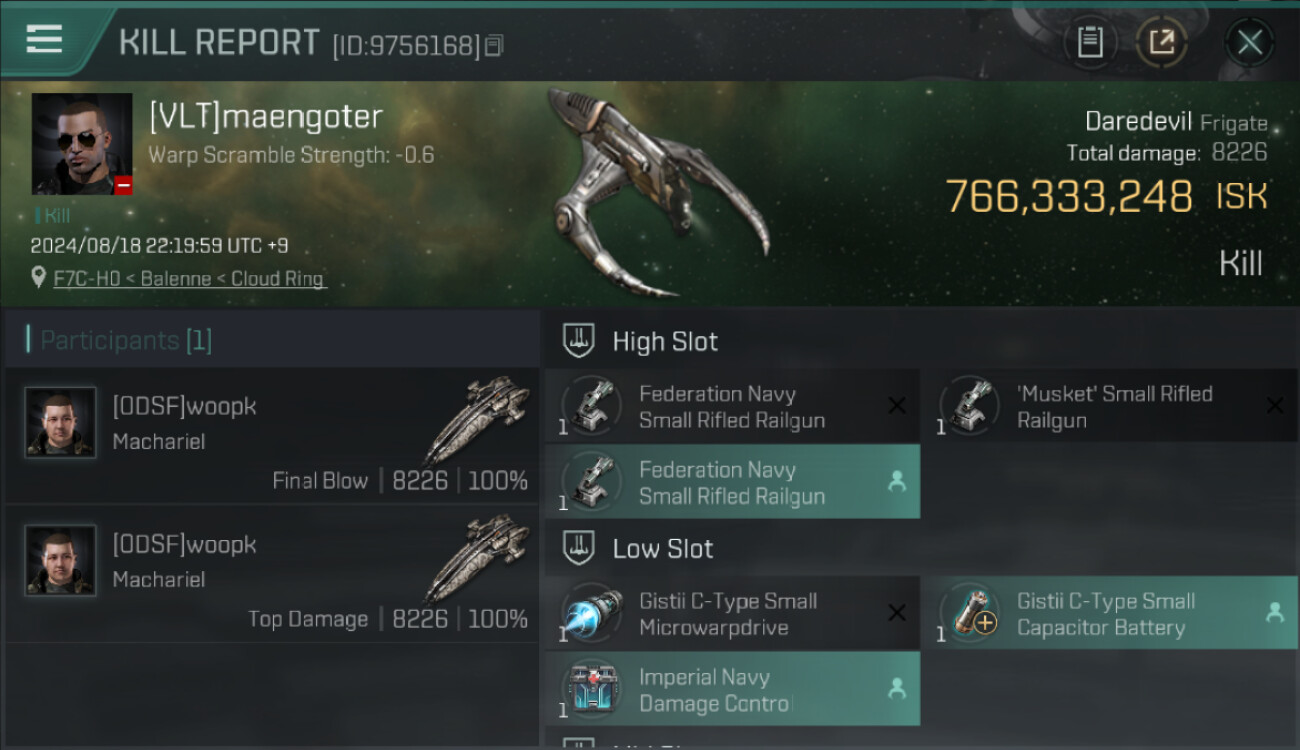The width and height of the screenshot is (1300, 750).
Task: Close the kill report window
Action: pyautogui.click(x=1249, y=42)
